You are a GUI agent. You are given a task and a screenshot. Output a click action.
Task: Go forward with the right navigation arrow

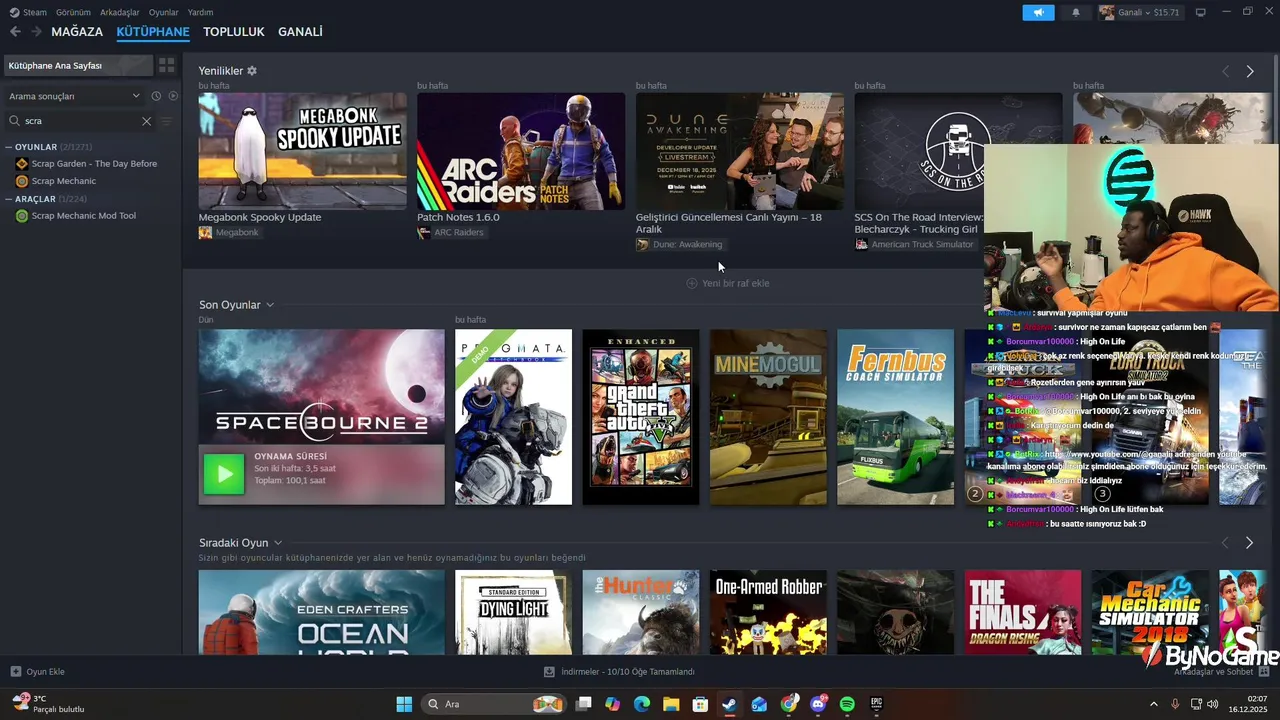36,32
